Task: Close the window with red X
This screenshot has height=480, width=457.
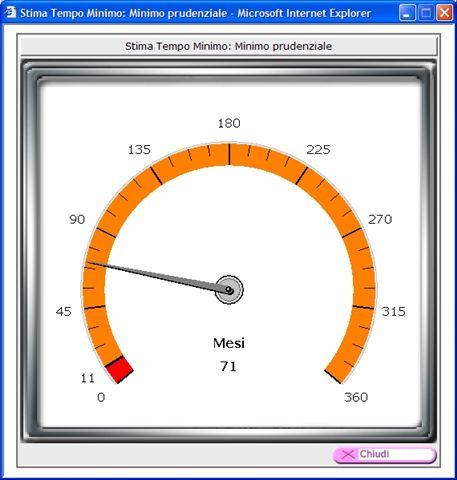Action: pyautogui.click(x=444, y=13)
